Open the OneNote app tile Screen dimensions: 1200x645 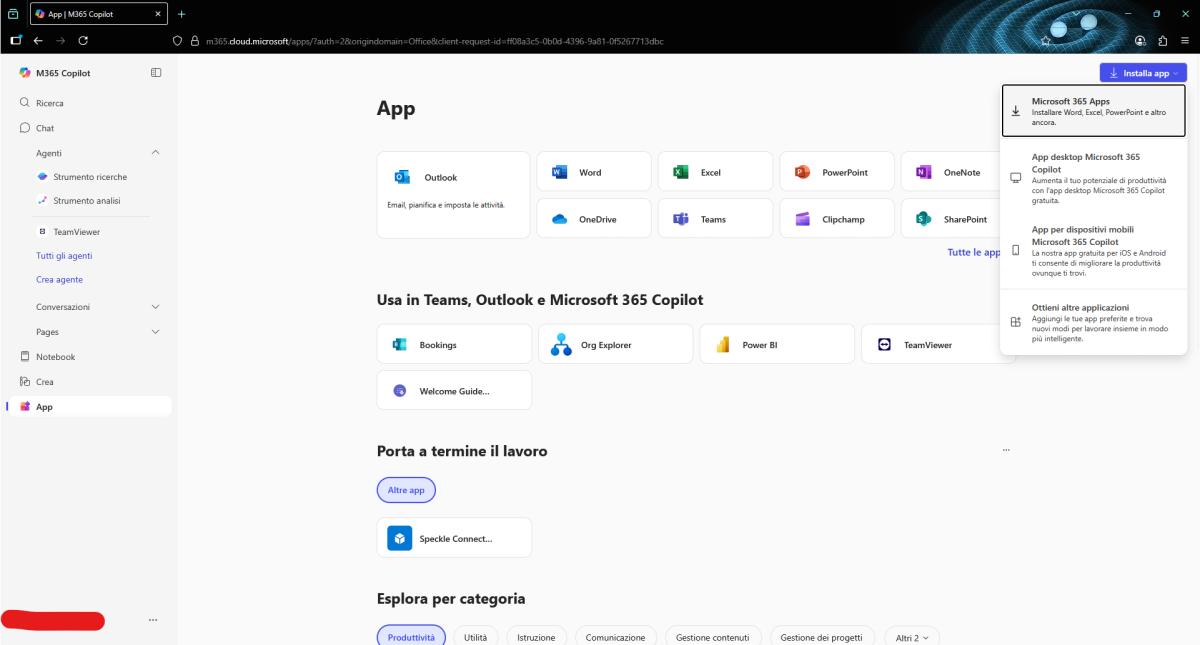(953, 172)
